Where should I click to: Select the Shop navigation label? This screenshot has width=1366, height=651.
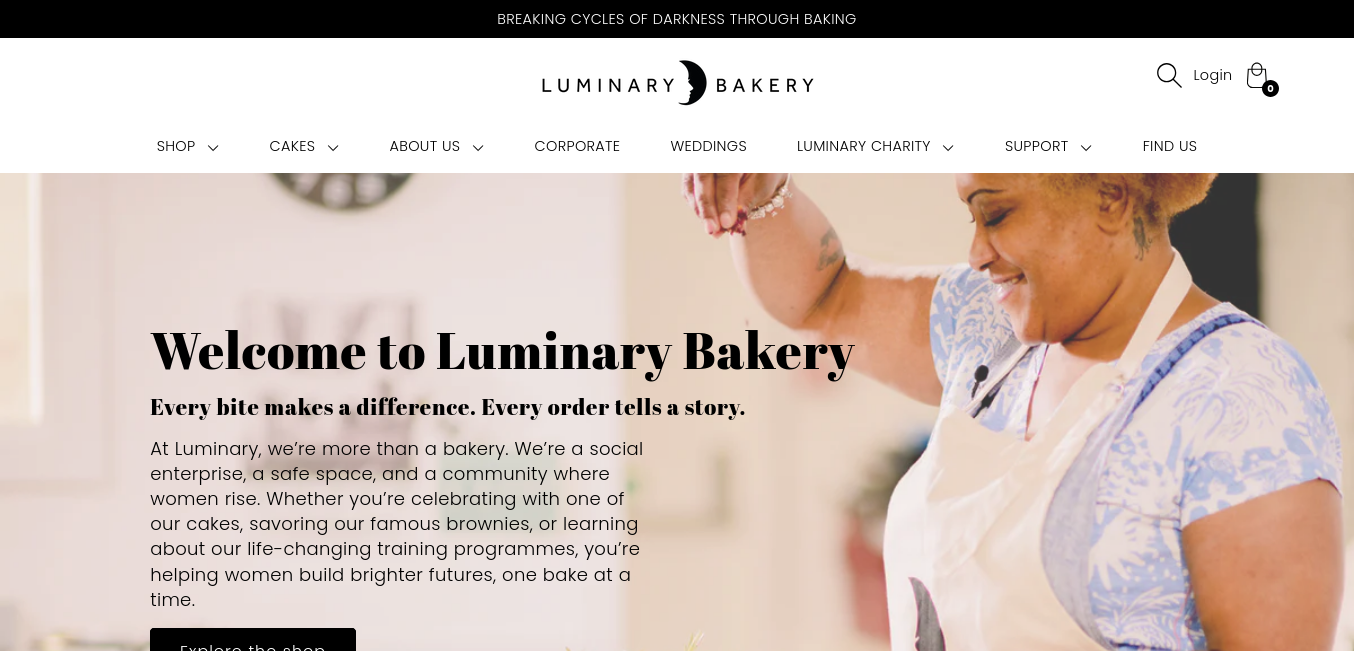point(176,146)
